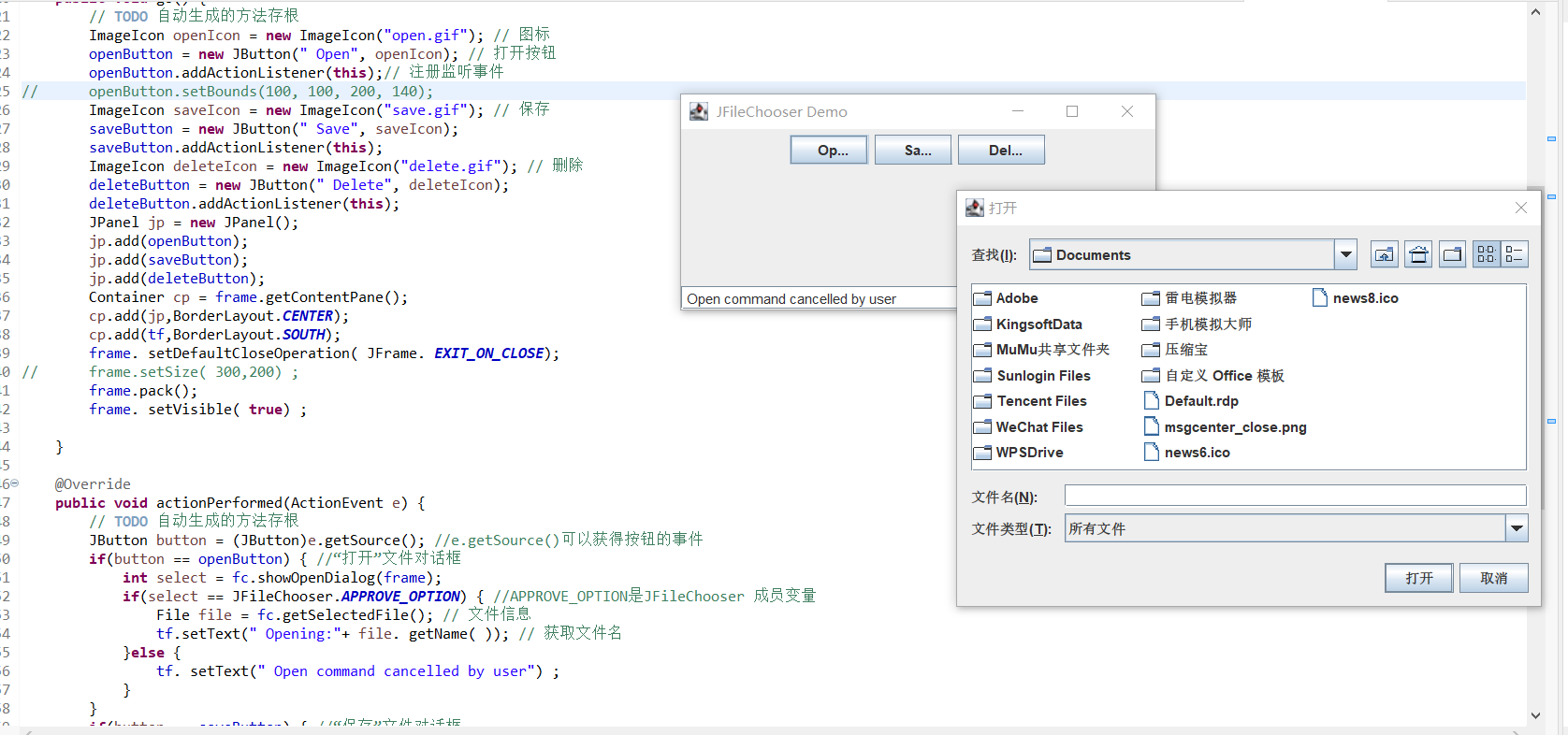This screenshot has height=735, width=1568.
Task: Select the Tencent Files folder
Action: [1030, 401]
